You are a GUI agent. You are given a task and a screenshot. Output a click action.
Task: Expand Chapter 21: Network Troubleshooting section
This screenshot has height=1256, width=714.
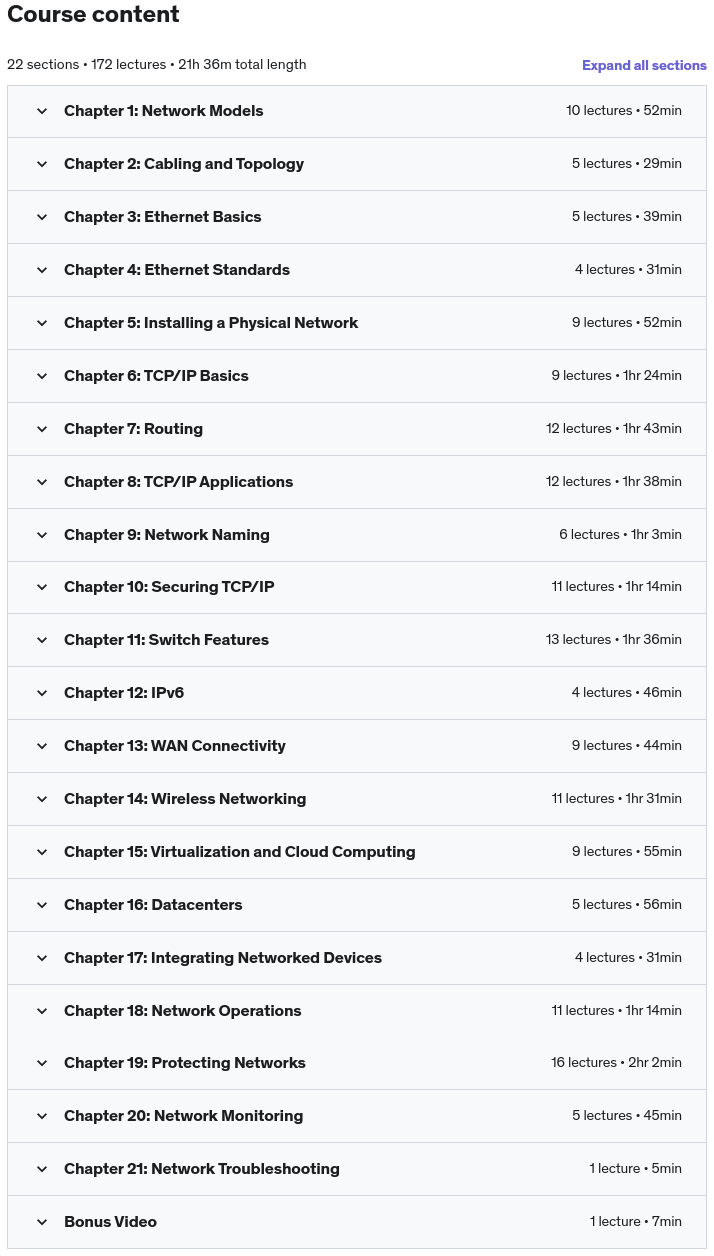(x=357, y=1169)
